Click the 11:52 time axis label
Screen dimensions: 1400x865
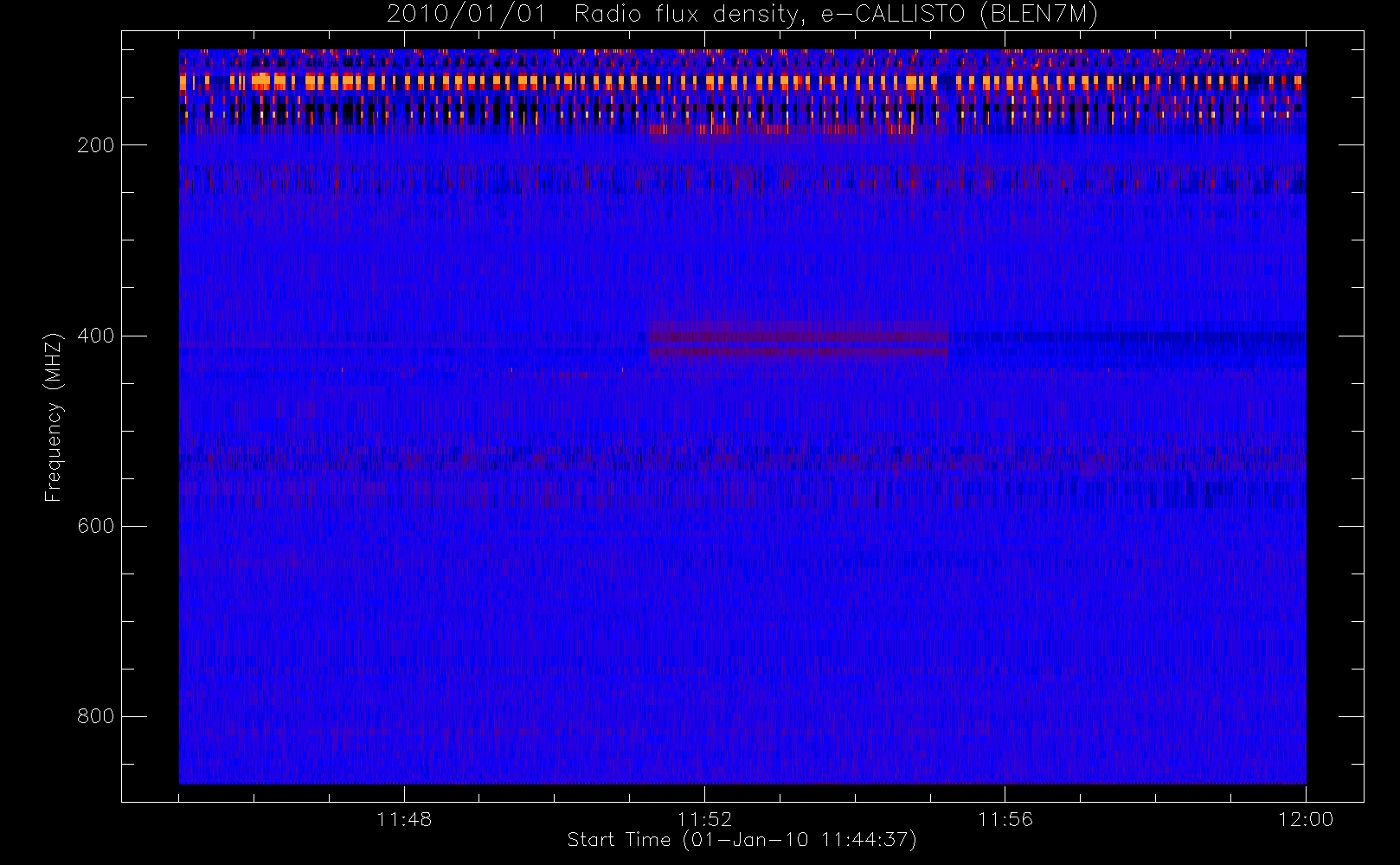point(704,819)
